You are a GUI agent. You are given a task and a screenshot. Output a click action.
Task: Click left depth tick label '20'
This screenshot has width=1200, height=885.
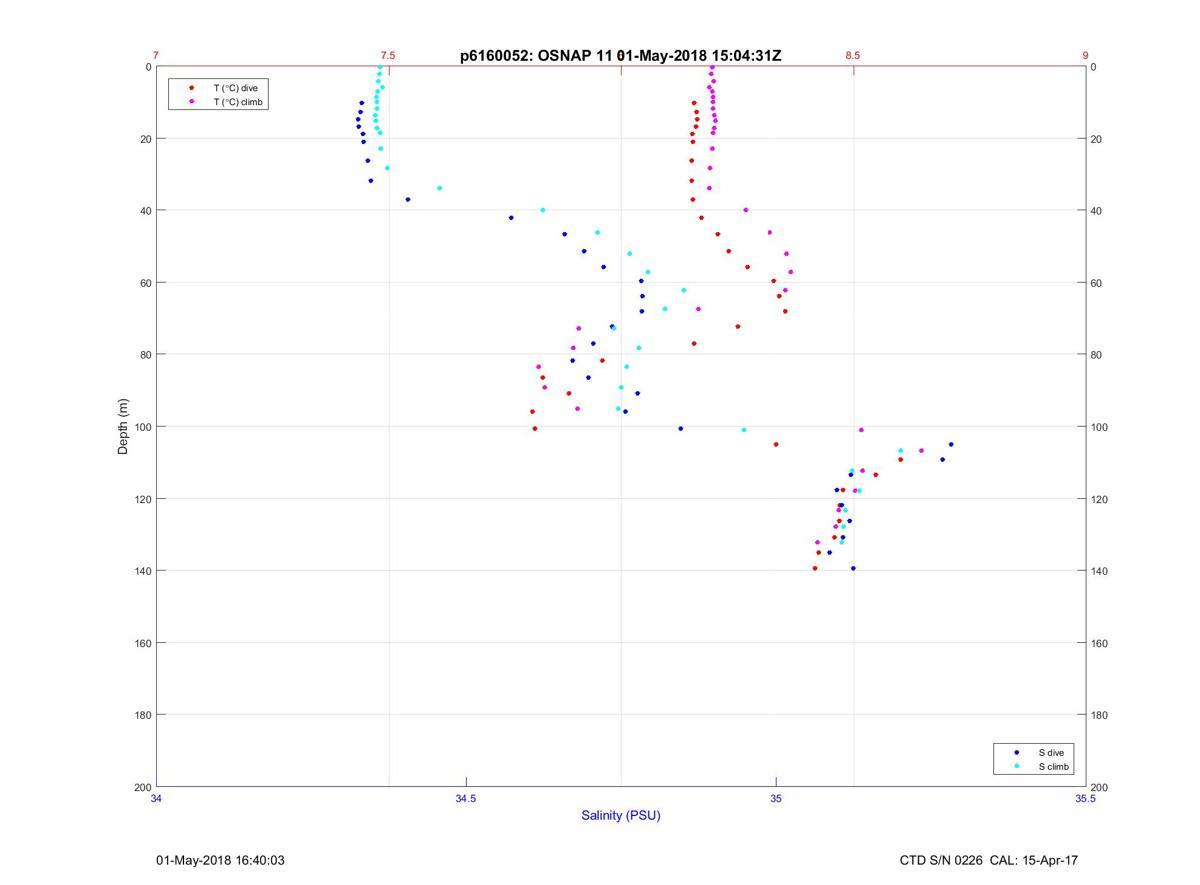tap(145, 139)
